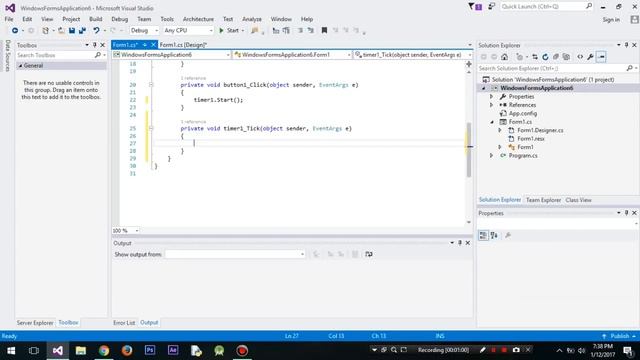This screenshot has height=360, width=640.
Task: Switch to the Error List tab
Action: (124, 322)
